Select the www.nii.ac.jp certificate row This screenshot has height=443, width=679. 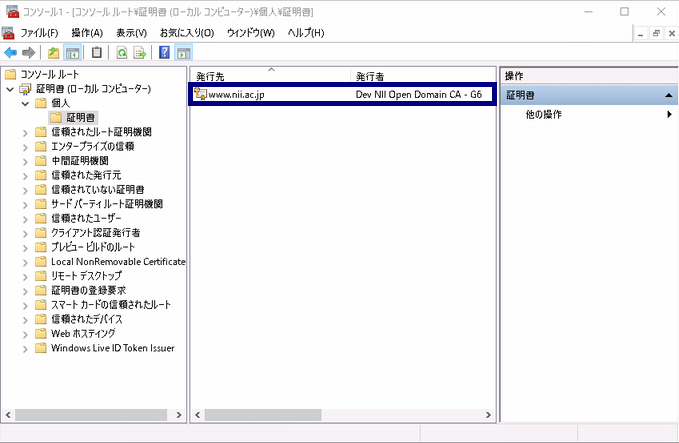(342, 94)
